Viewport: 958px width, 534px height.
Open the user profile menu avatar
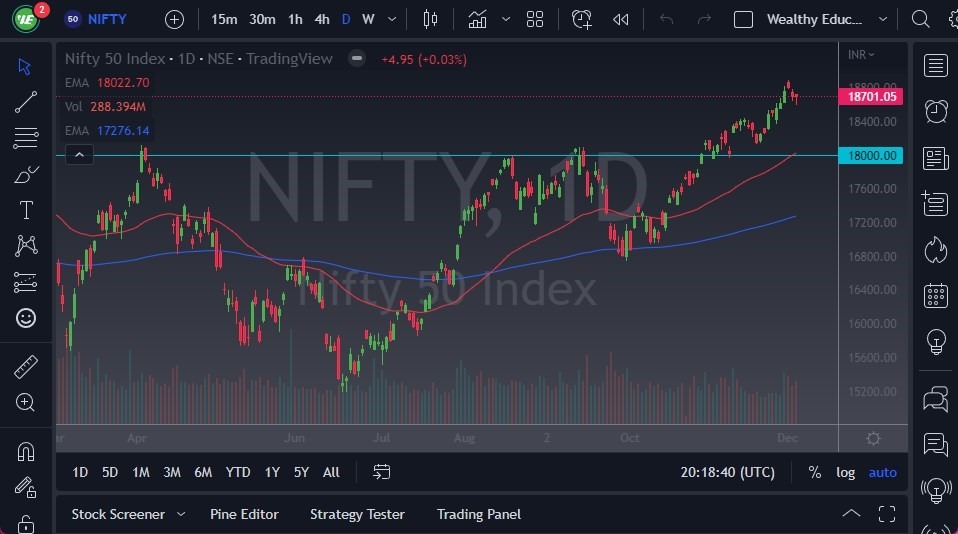[x=26, y=20]
